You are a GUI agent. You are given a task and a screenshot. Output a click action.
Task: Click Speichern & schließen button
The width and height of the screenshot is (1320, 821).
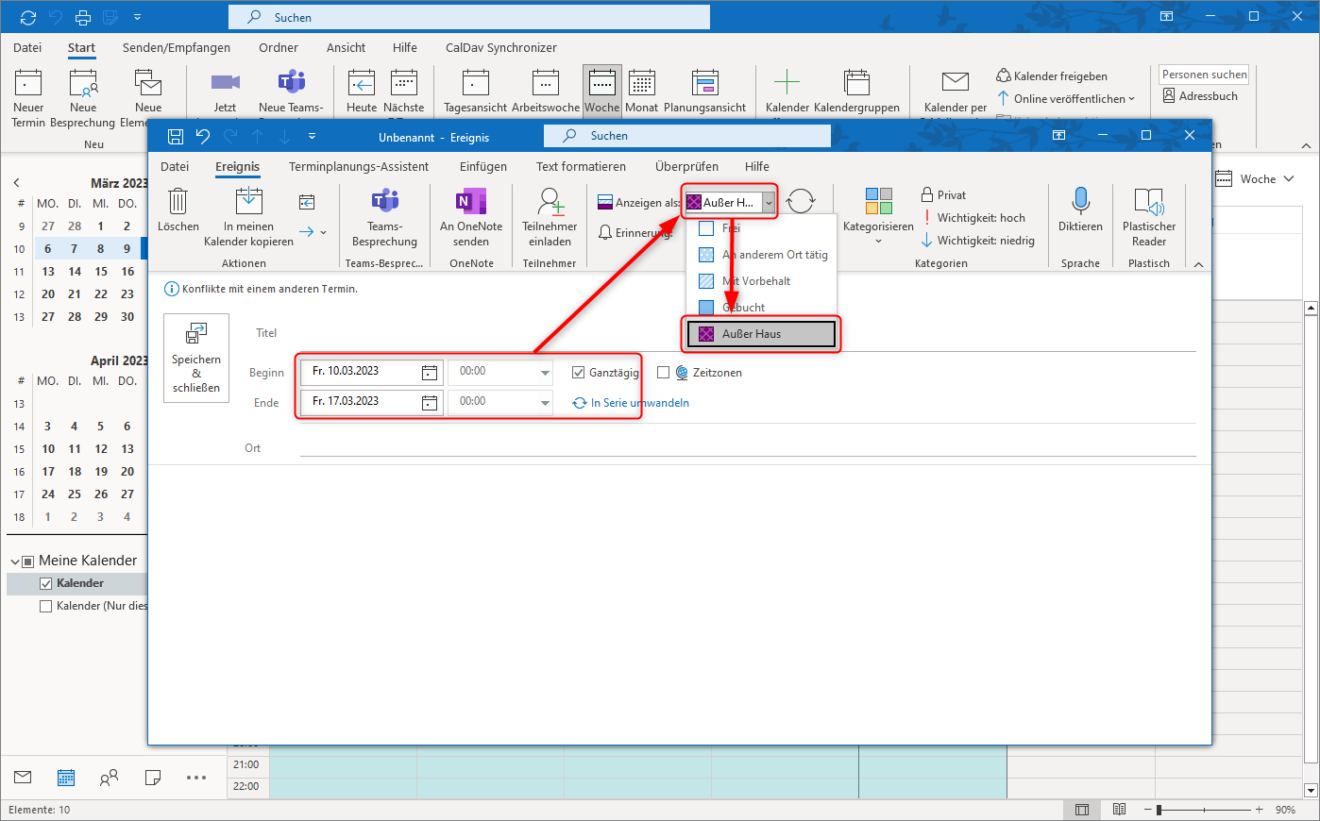click(x=196, y=358)
